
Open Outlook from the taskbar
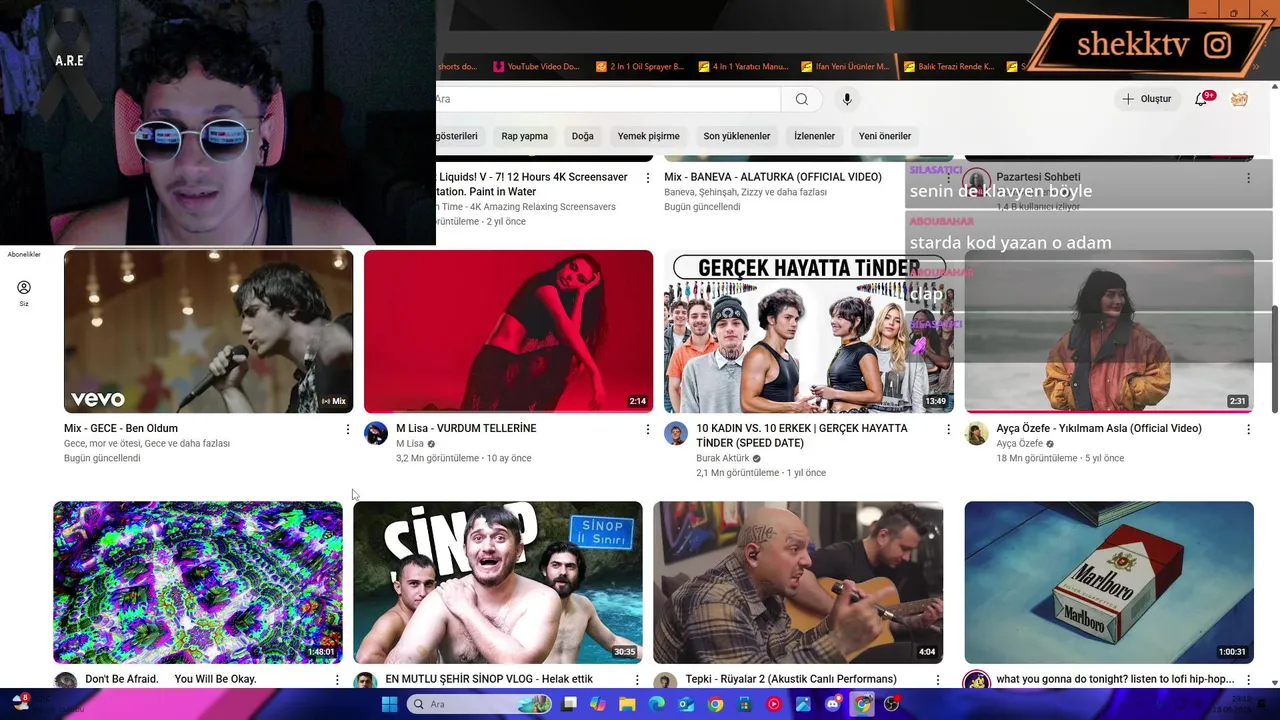coord(686,704)
